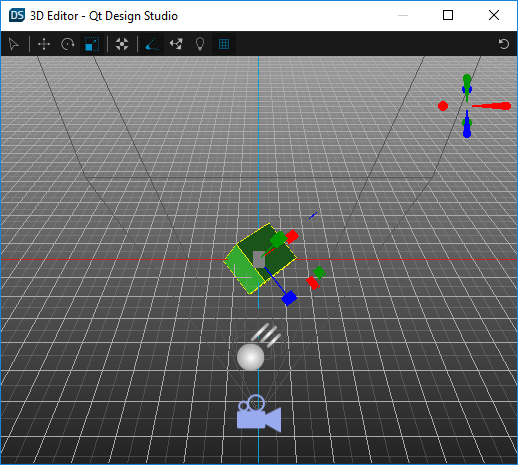Screen dimensions: 518x465
Task: Toggle grid visibility
Action: (x=224, y=44)
